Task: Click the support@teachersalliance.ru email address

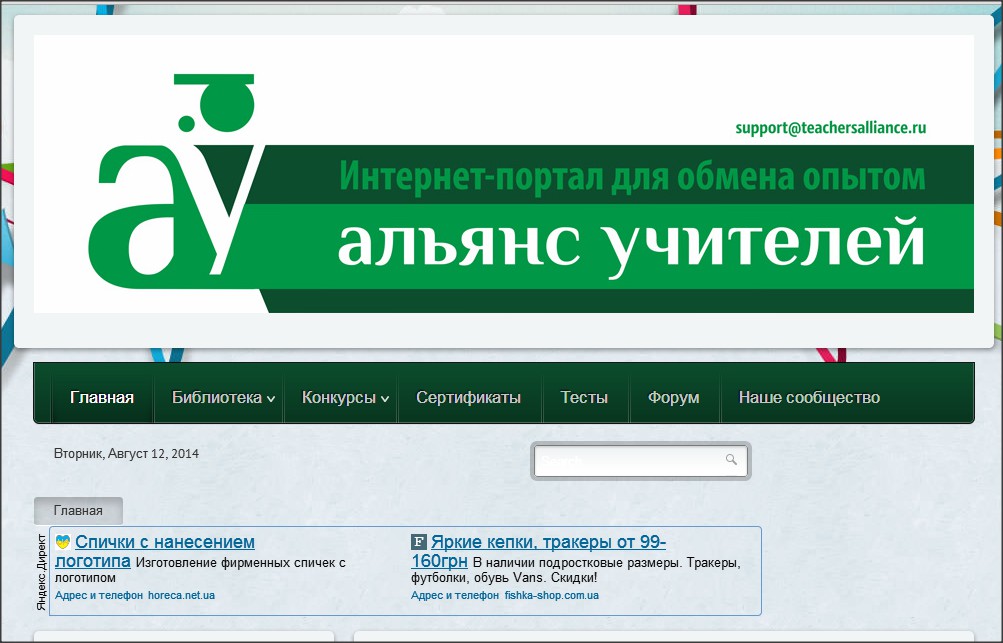Action: tap(830, 127)
